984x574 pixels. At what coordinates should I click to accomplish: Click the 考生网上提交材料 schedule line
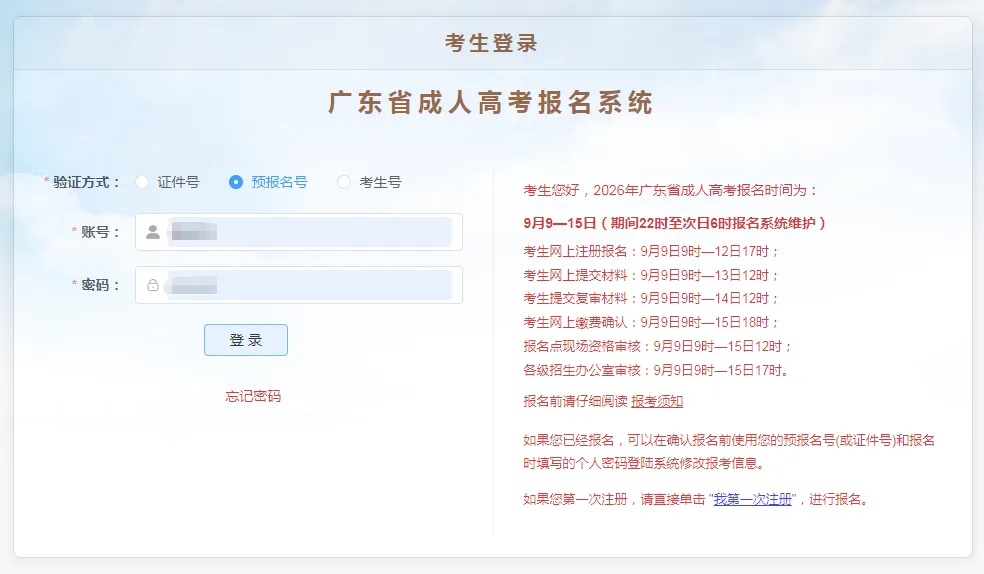point(651,275)
